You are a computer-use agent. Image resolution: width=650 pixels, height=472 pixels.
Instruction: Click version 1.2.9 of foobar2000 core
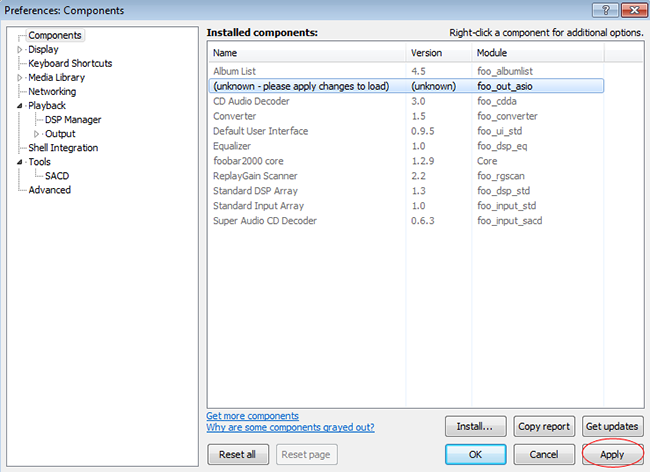[422, 161]
